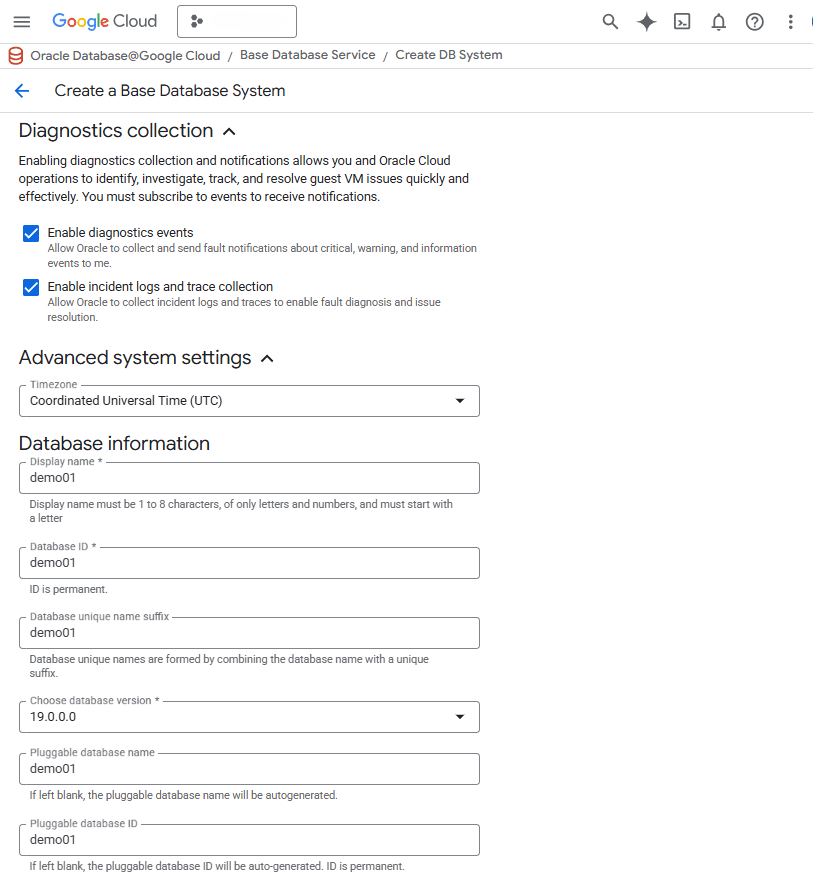Click the Google Cloud logo
This screenshot has width=813, height=885.
click(104, 21)
